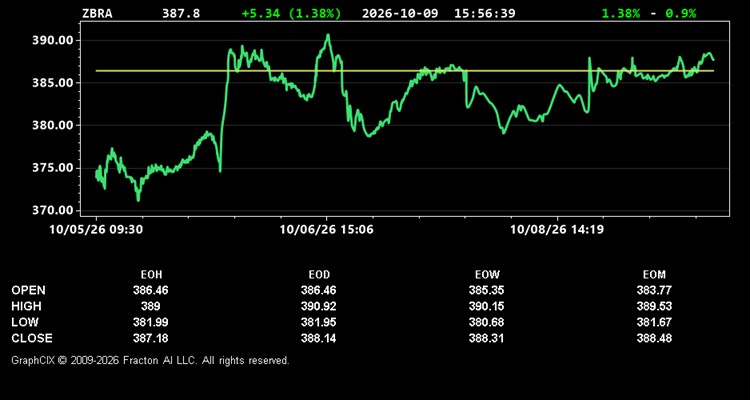Select the EOD low value 381.95
Viewport: 750px width, 400px height.
(319, 322)
